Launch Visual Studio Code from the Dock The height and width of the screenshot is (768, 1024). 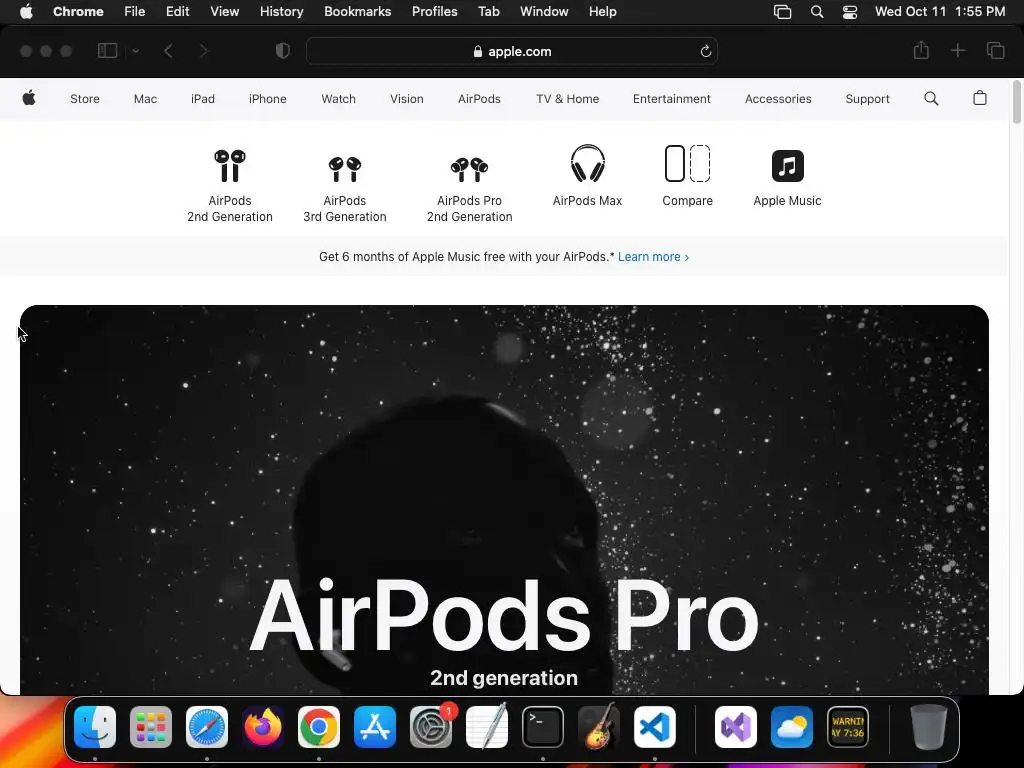coord(654,727)
